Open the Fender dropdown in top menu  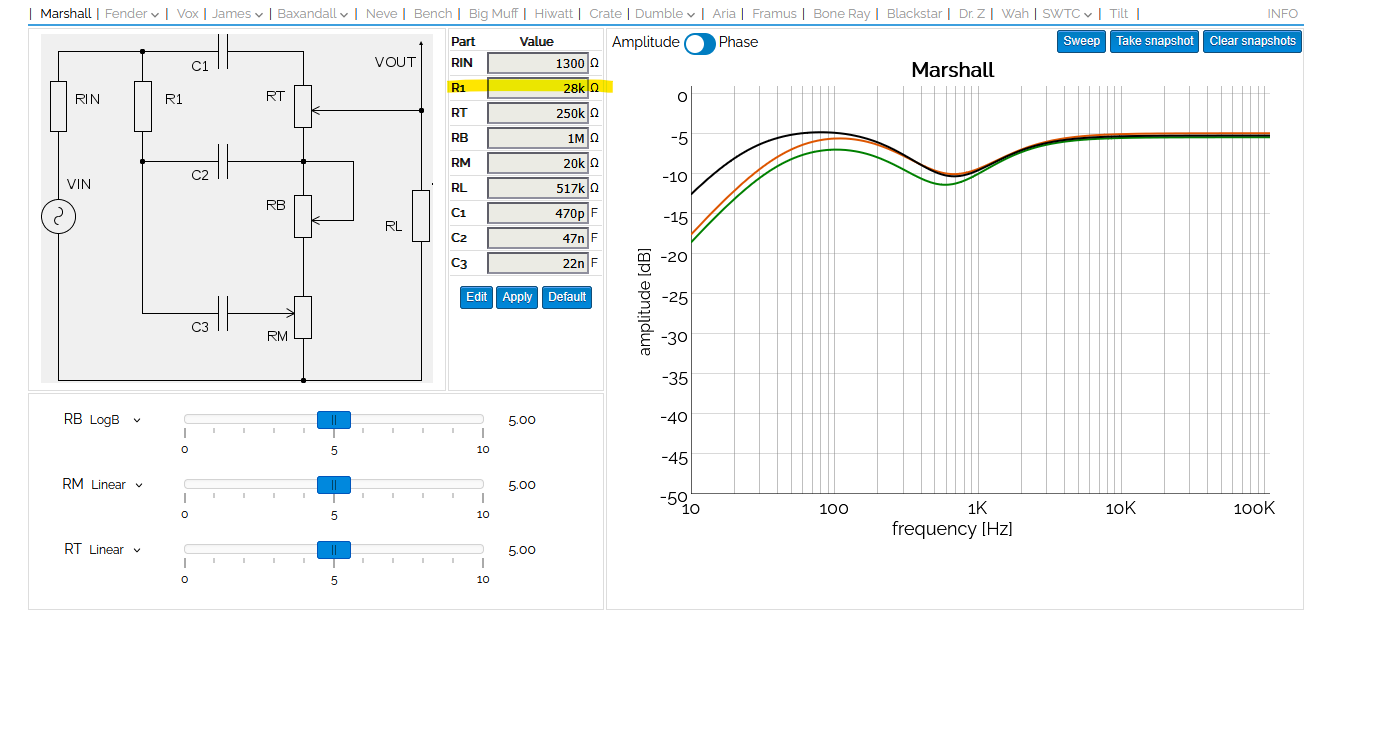tap(132, 14)
